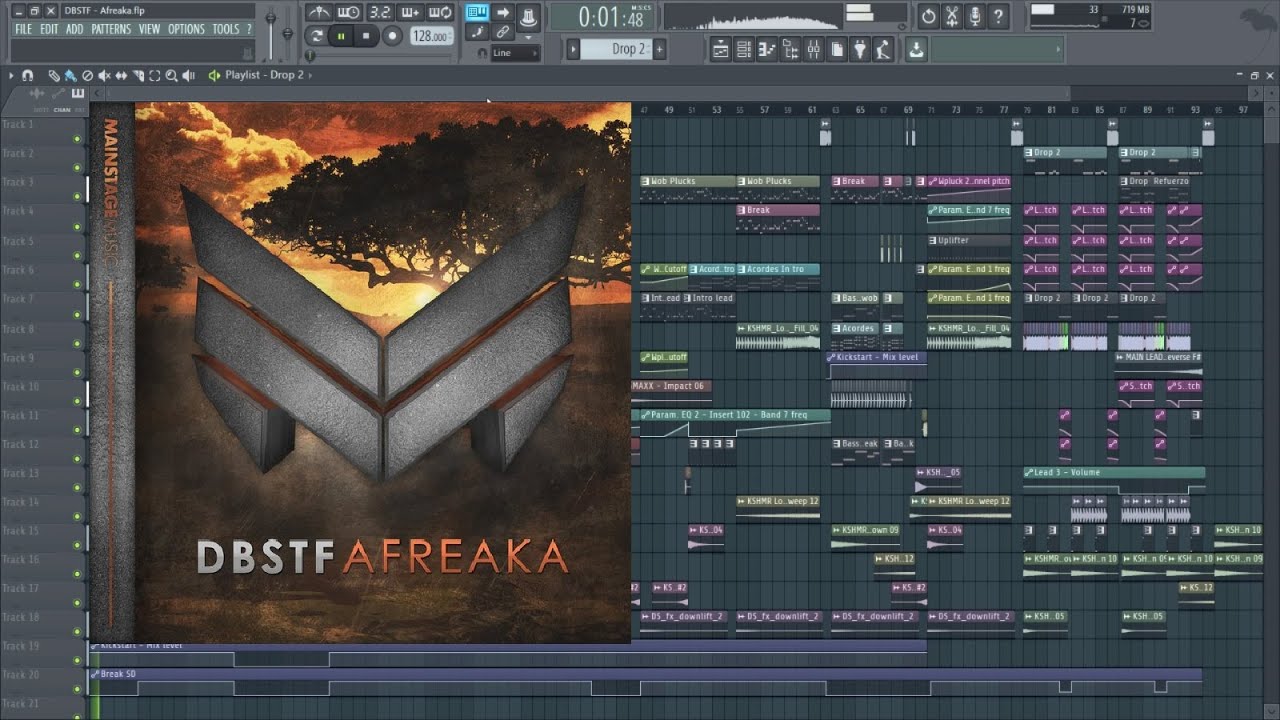Click the note color icon beside link
Screen dimensions: 1280x720
477,32
